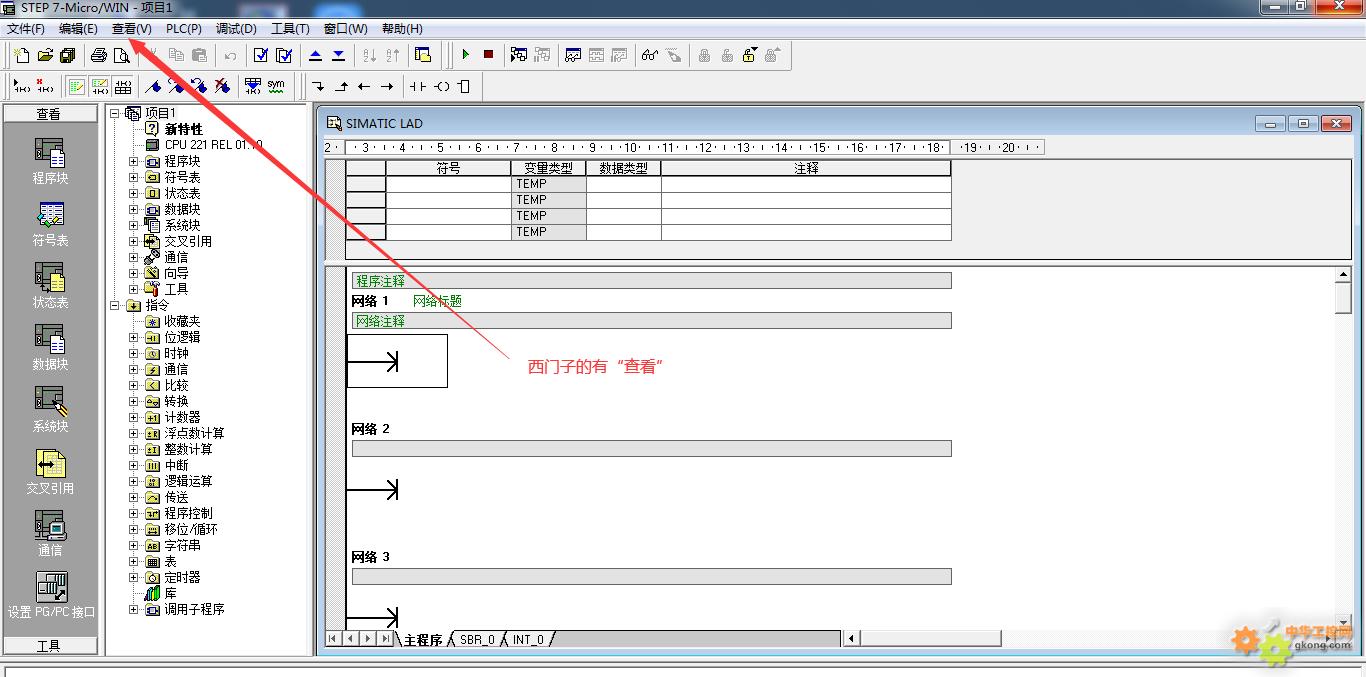Viewport: 1366px width, 677px height.
Task: Click the 网络注释 field of 网络 1
Action: (651, 321)
